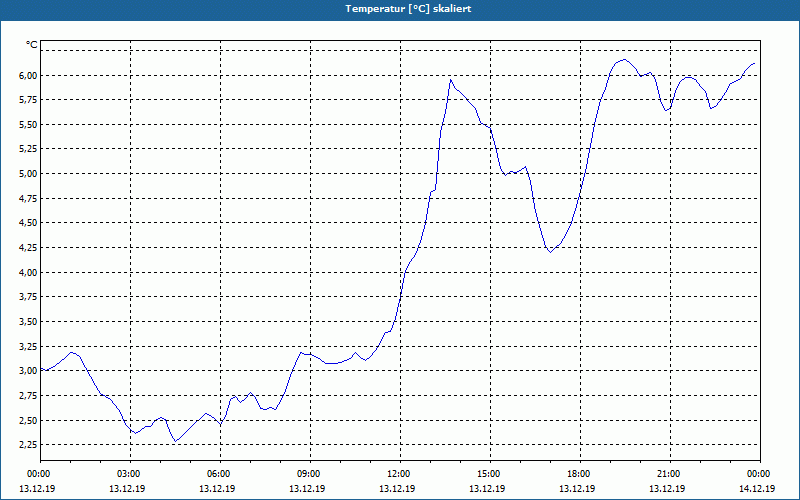Screen dimensions: 800x500
Task: Select the '21:00' time label
Action: click(669, 474)
